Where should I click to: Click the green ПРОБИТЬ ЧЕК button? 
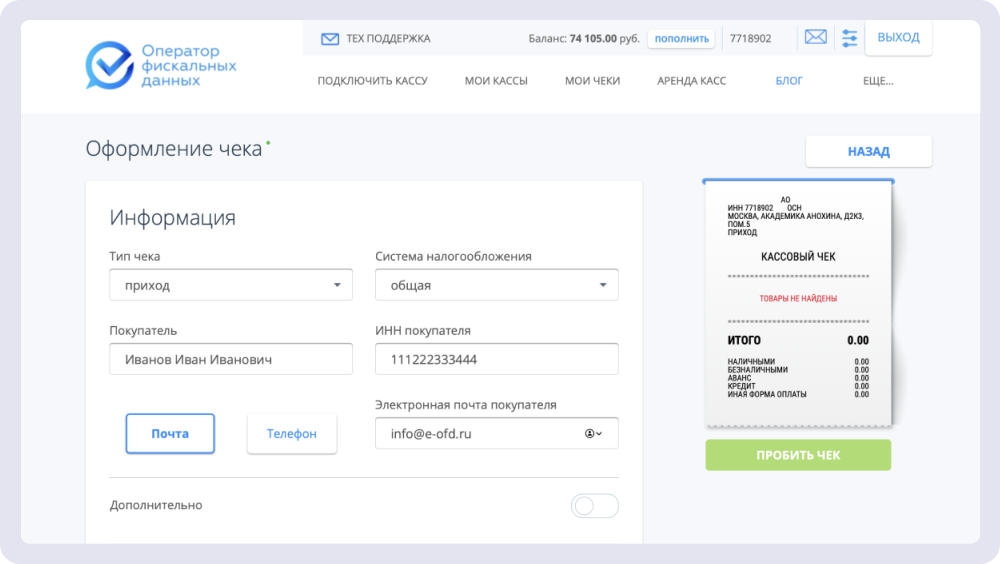click(x=798, y=455)
